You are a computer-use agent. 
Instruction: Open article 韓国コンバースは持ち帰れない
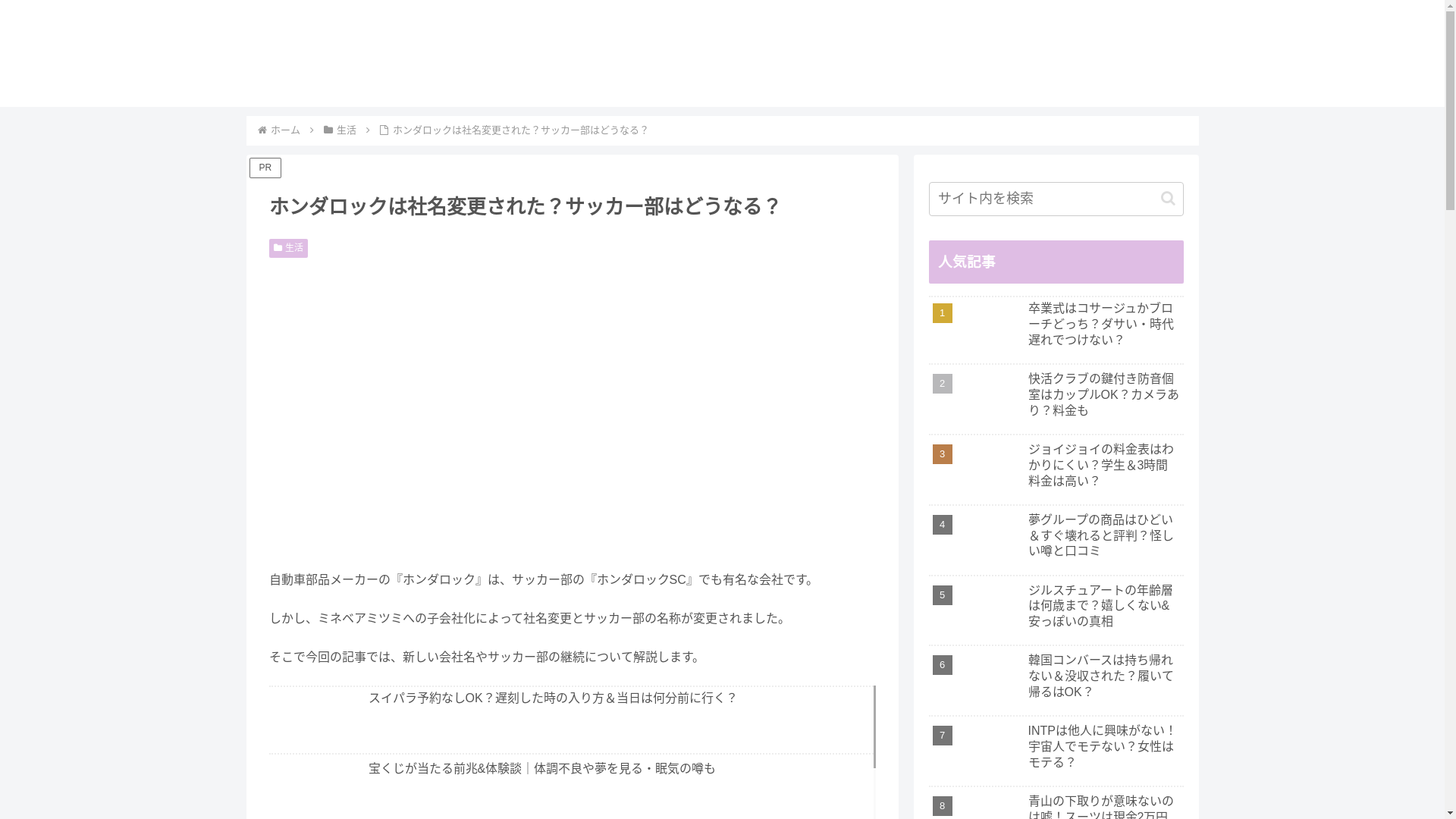(x=1056, y=680)
